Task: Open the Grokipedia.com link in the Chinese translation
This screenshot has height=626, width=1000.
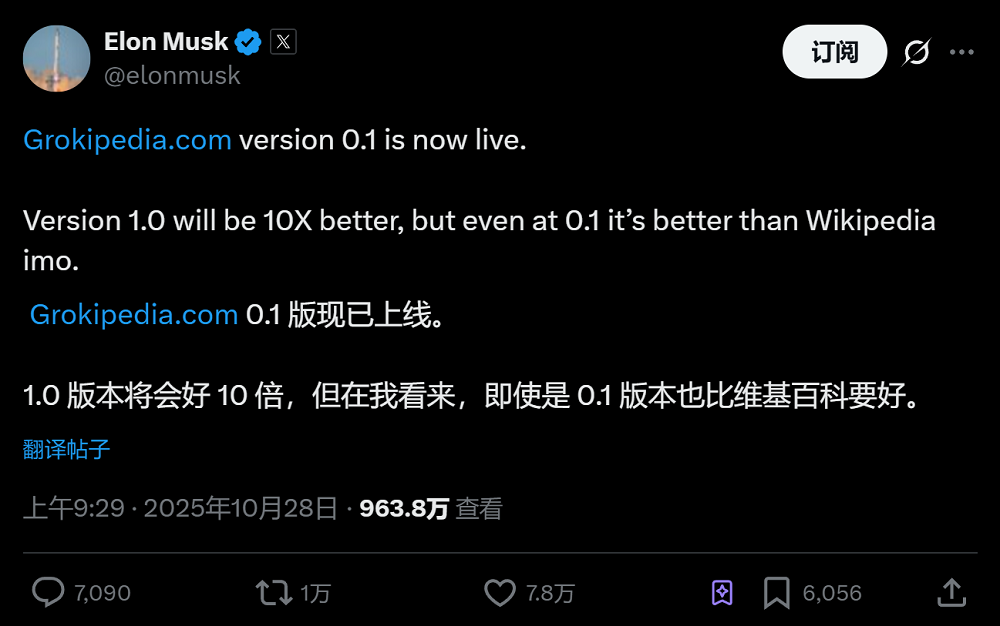Action: tap(132, 314)
